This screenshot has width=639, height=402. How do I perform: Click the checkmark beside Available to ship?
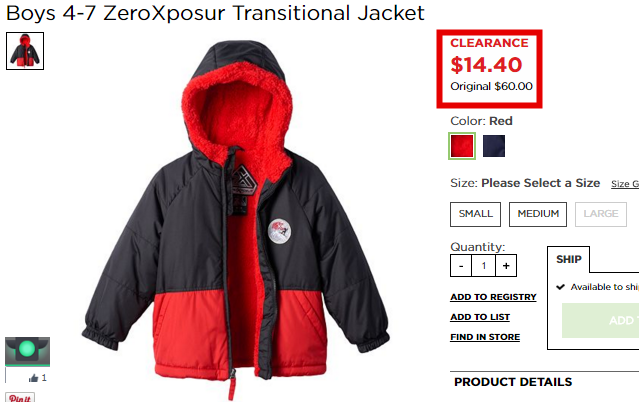(x=561, y=287)
